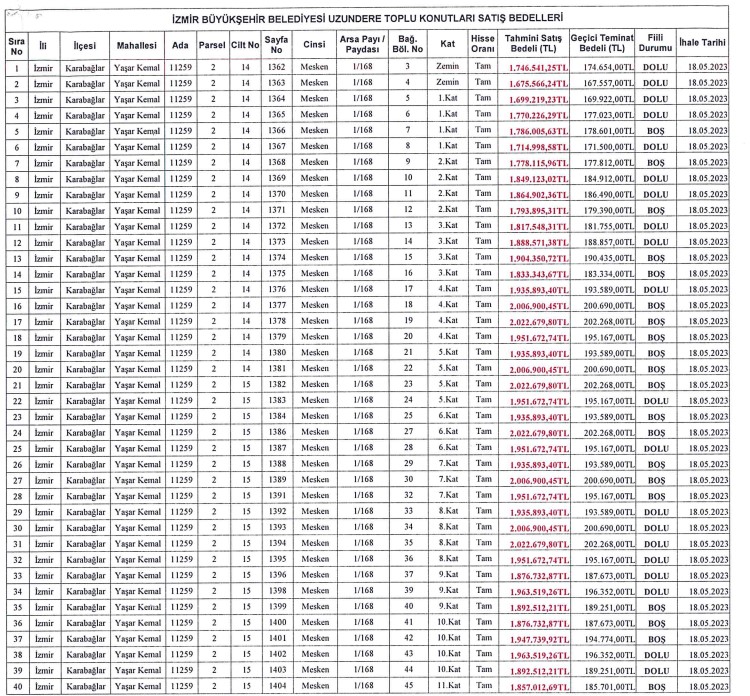Click the sale price 1.746.541,25TL

tap(539, 68)
